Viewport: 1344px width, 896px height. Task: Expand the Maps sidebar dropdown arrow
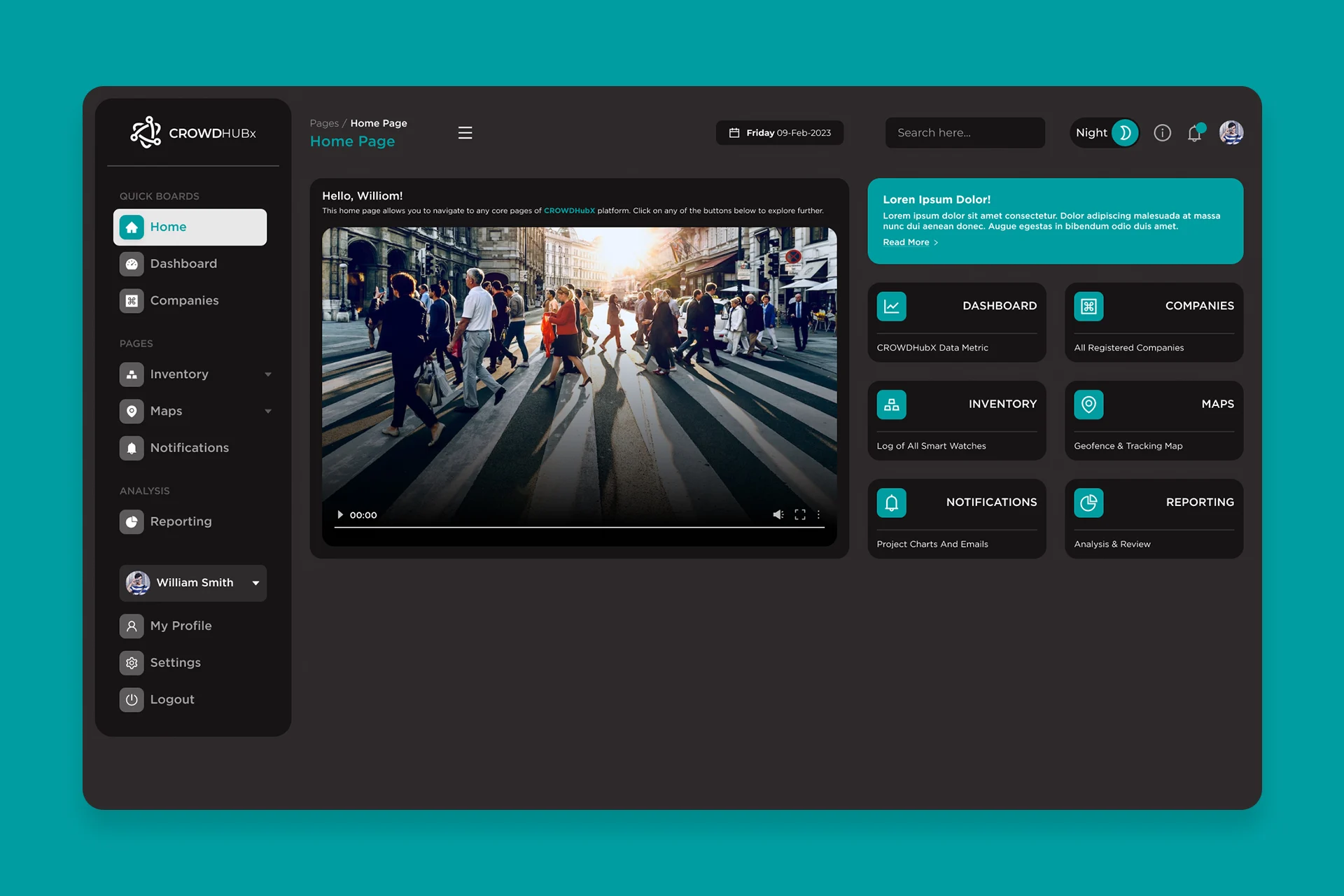[x=268, y=412]
